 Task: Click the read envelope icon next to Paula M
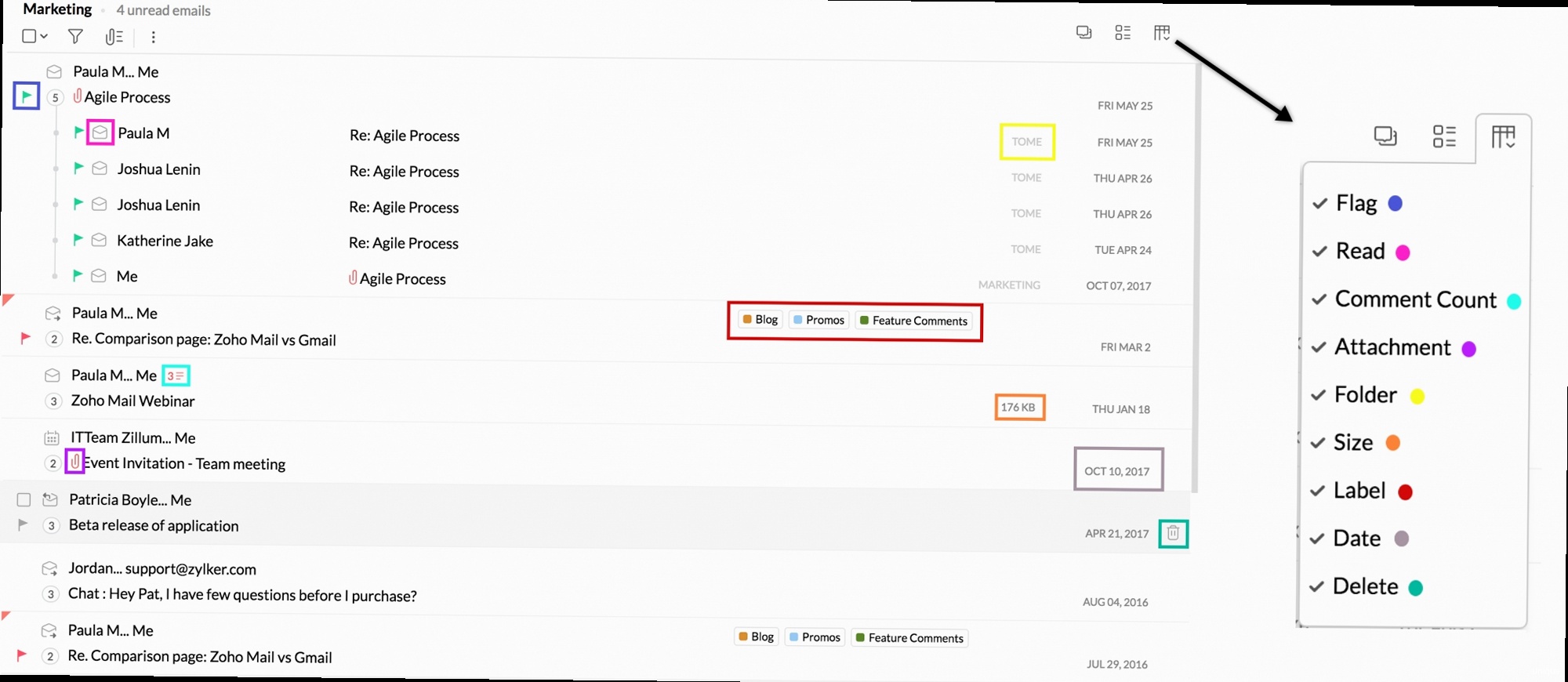click(100, 133)
